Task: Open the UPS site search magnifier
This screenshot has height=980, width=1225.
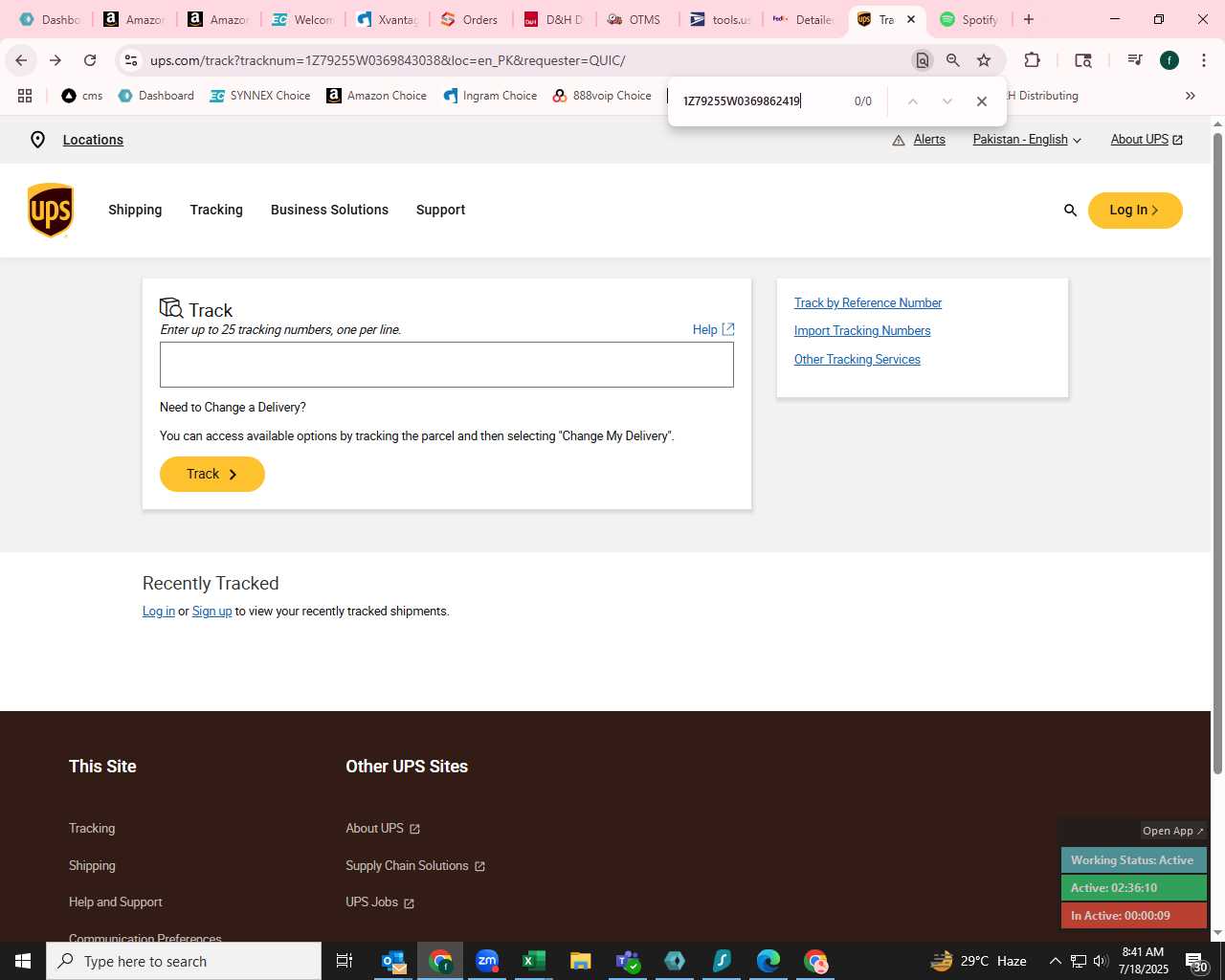Action: 1070,211
